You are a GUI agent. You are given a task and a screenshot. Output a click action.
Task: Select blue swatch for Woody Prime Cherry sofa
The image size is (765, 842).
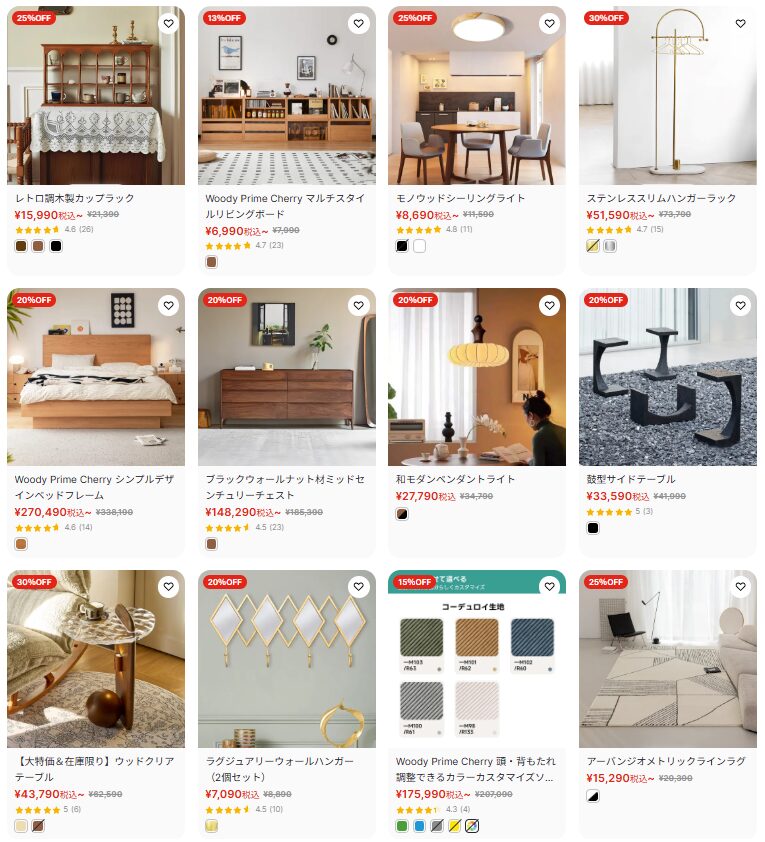[419, 826]
